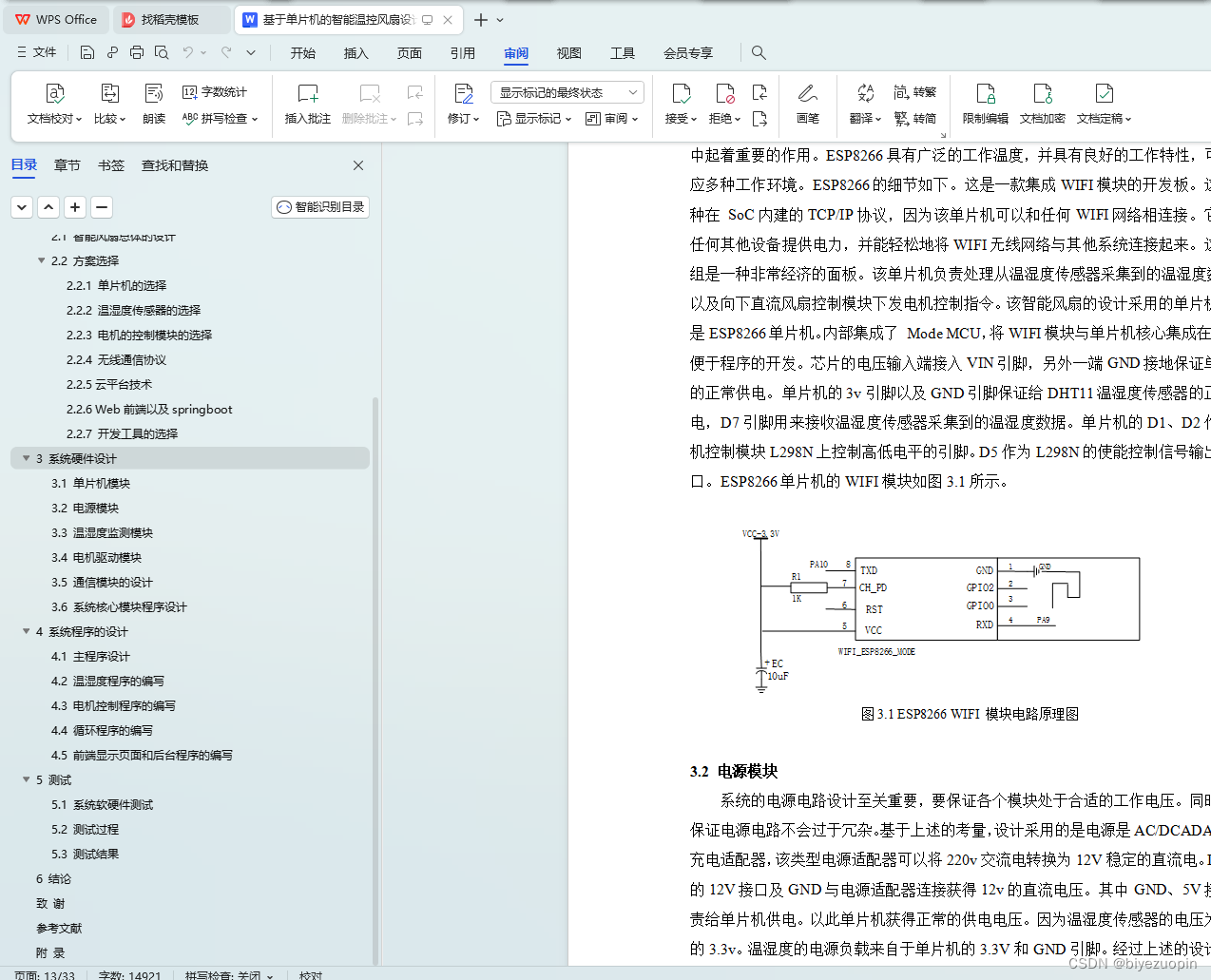Go to 6 结论 heading
This screenshot has width=1211, height=980.
point(53,878)
